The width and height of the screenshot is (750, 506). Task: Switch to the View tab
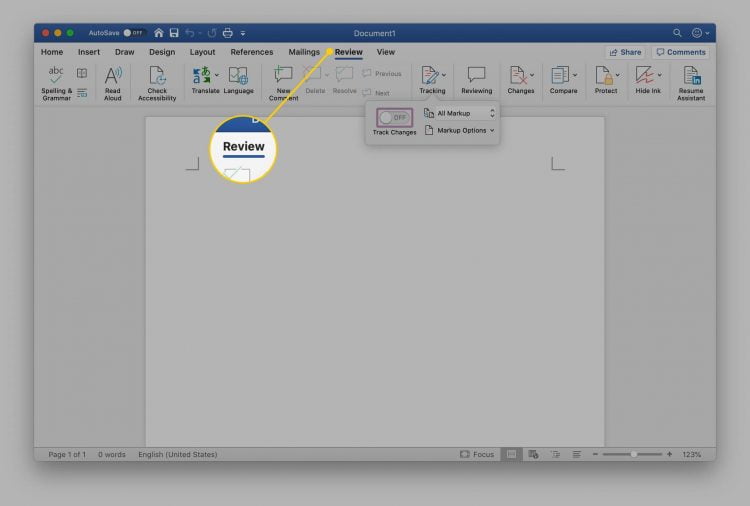pyautogui.click(x=386, y=52)
